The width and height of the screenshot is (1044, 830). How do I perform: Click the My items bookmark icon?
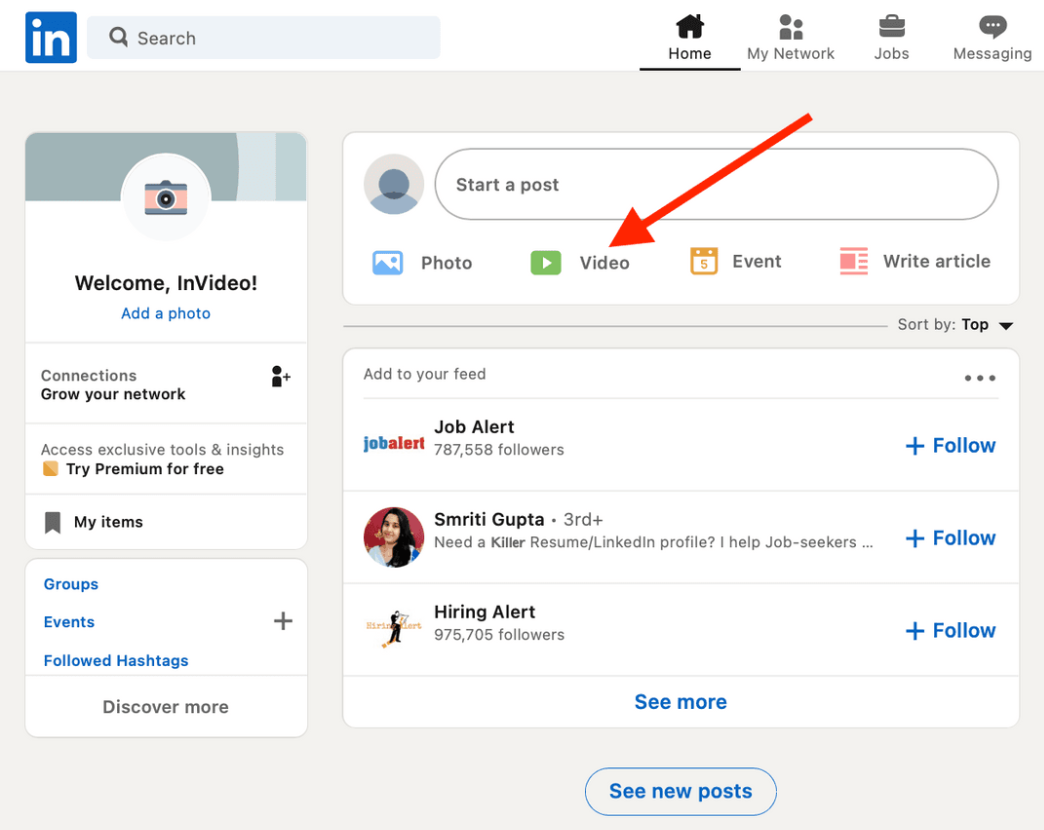(53, 522)
